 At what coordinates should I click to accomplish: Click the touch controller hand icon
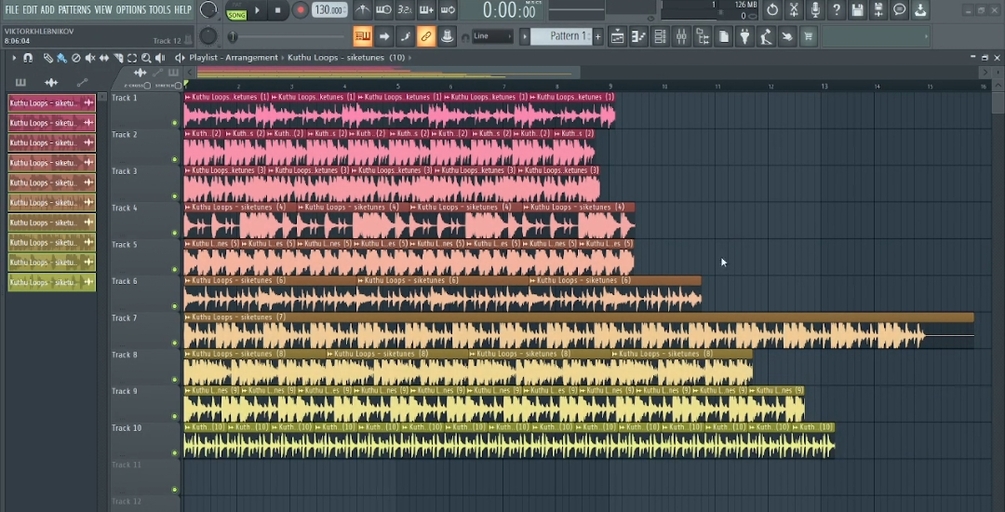click(x=786, y=37)
